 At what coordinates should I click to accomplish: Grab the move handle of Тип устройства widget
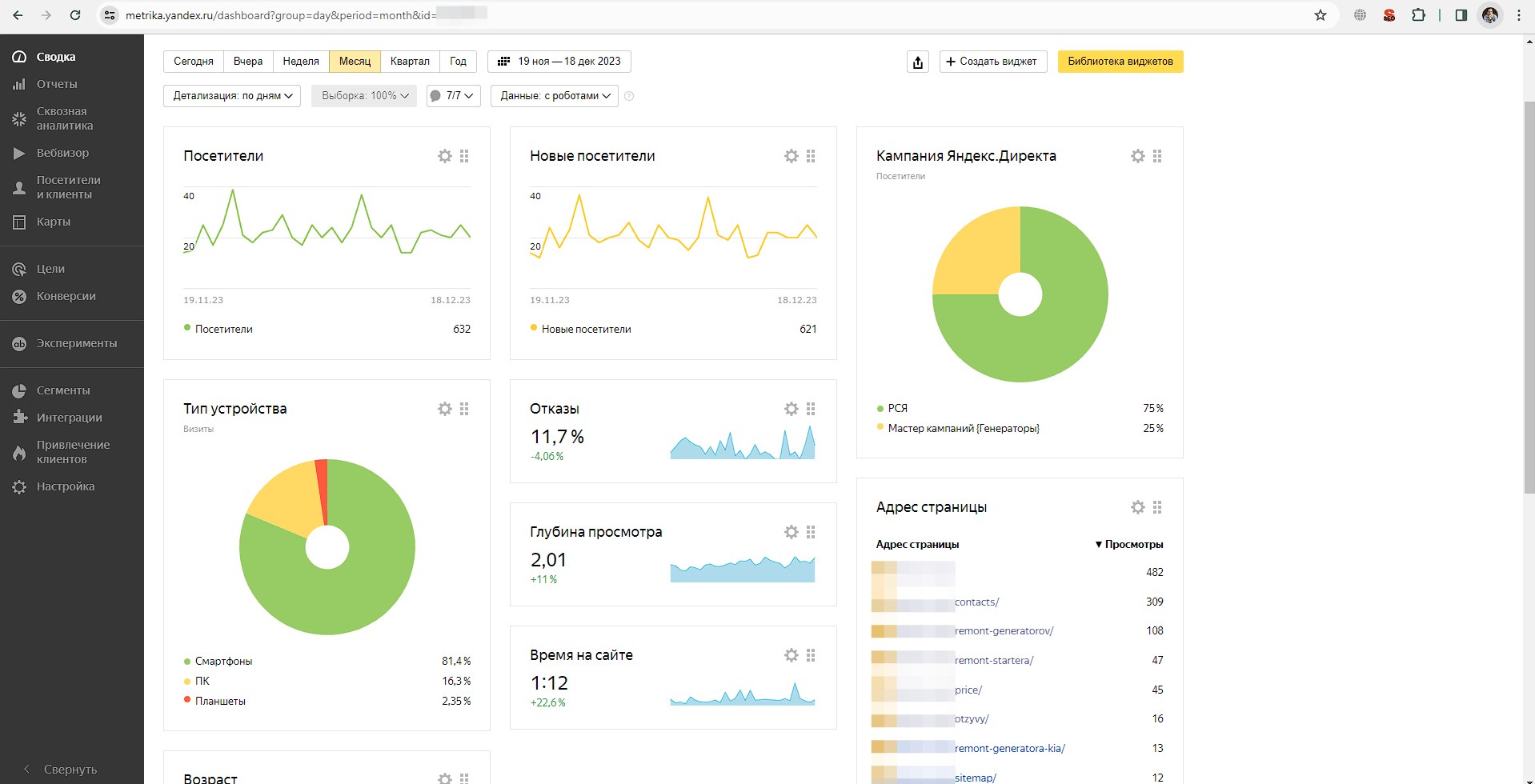(464, 409)
